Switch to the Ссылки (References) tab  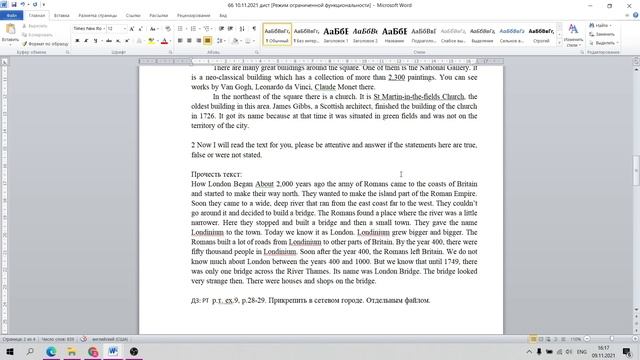133,16
